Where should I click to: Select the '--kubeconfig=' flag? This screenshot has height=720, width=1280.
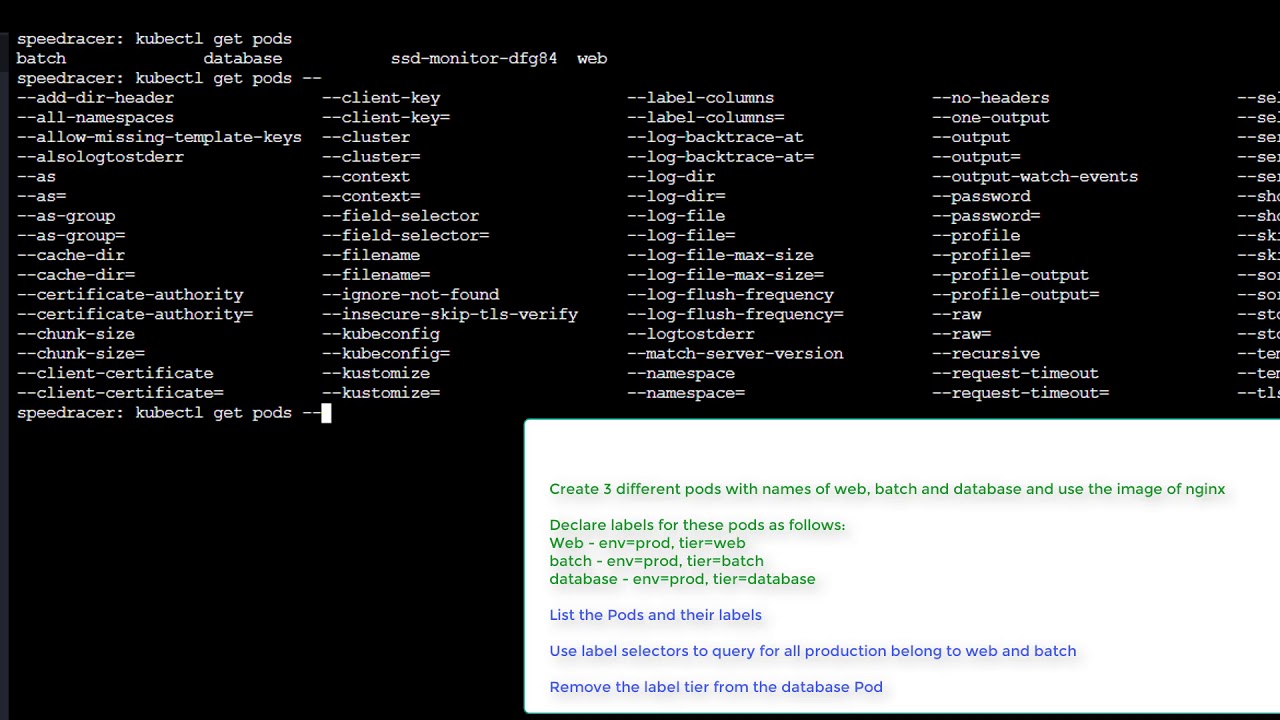386,354
